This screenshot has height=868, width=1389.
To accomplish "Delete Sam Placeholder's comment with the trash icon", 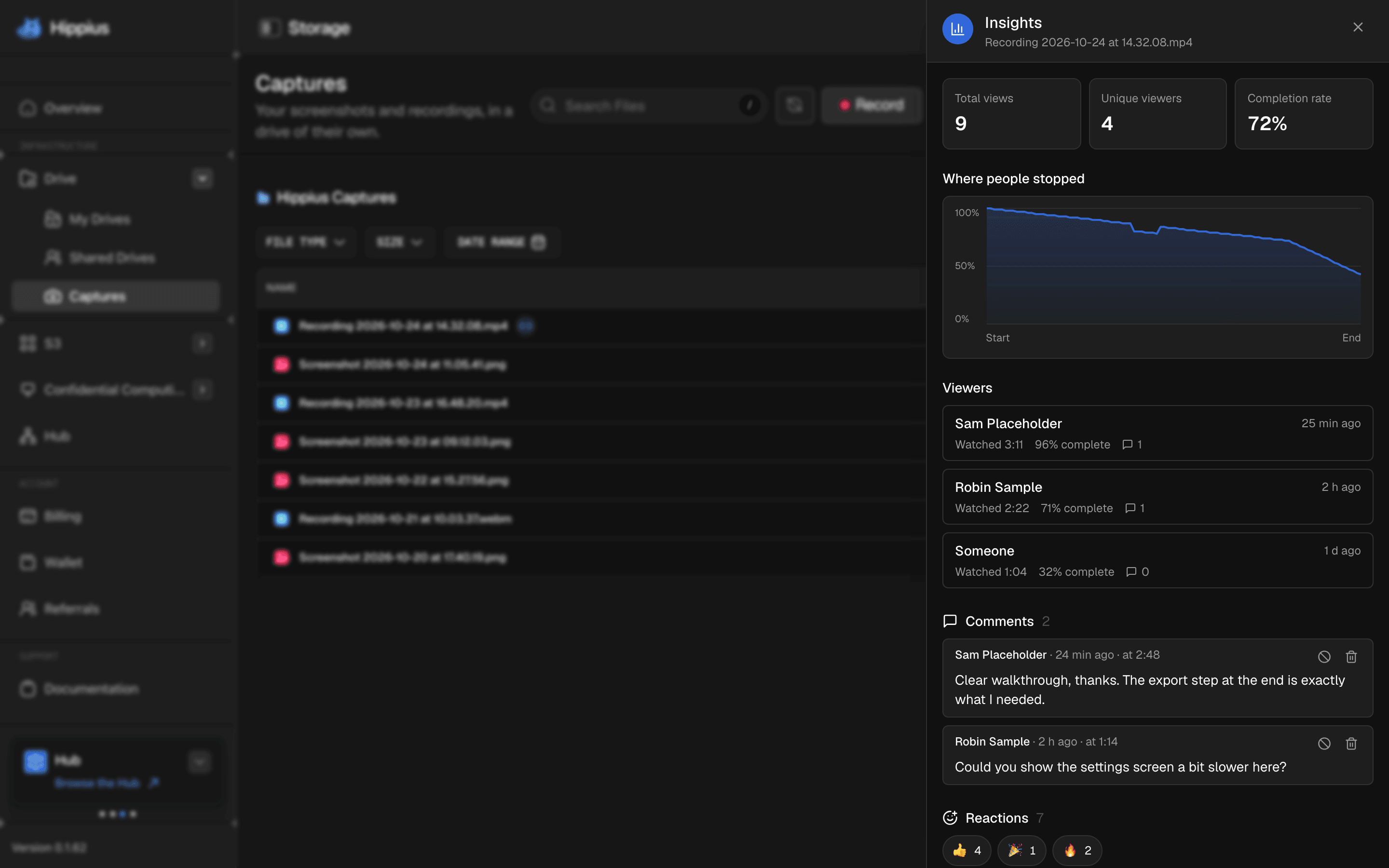I will pyautogui.click(x=1351, y=657).
